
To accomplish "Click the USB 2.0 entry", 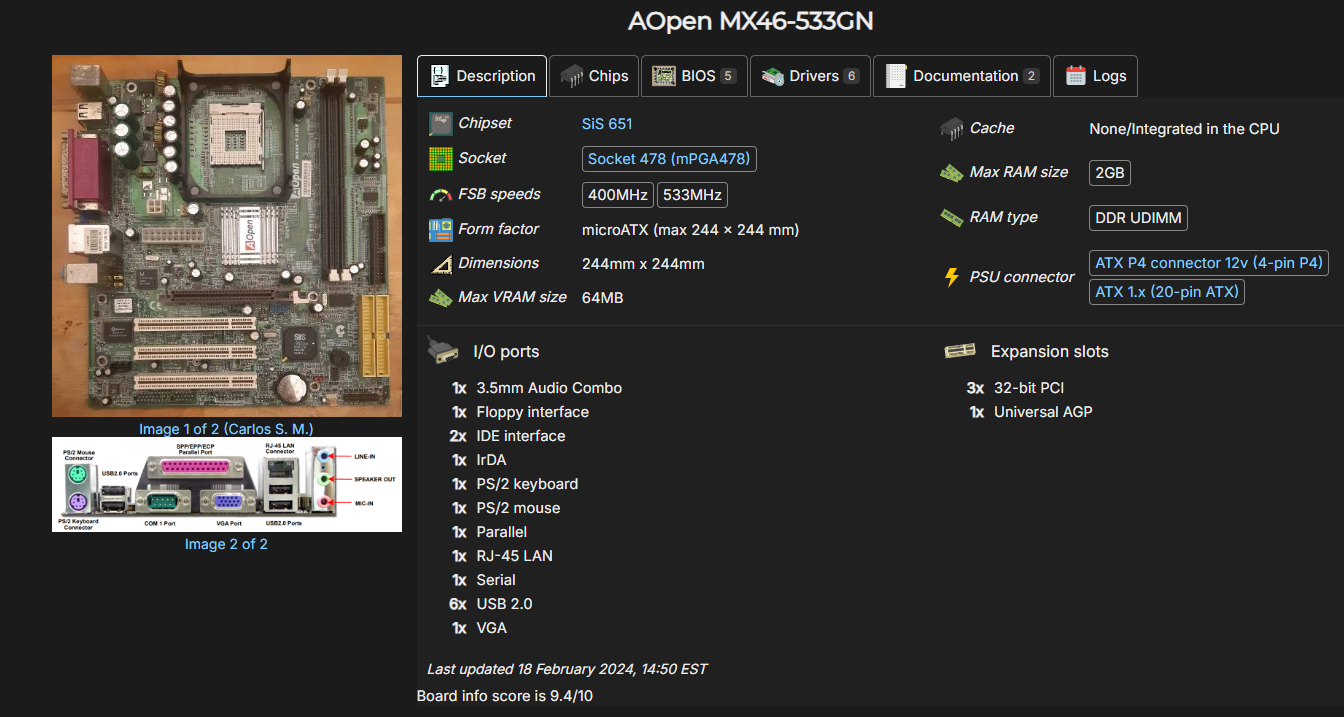I will click(x=505, y=604).
